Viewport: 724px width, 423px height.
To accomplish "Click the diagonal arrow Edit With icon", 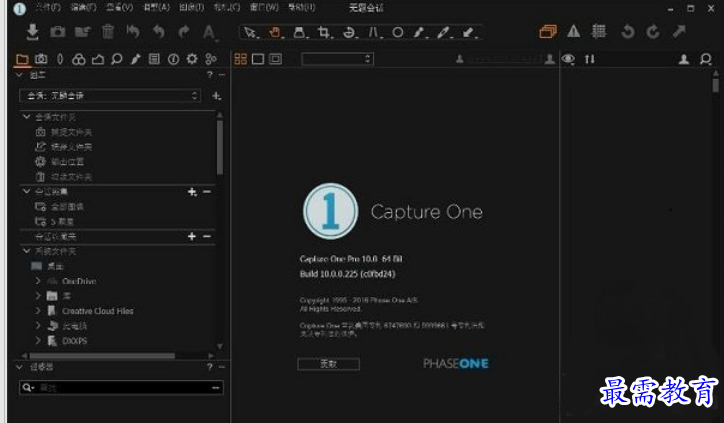I will 679,31.
